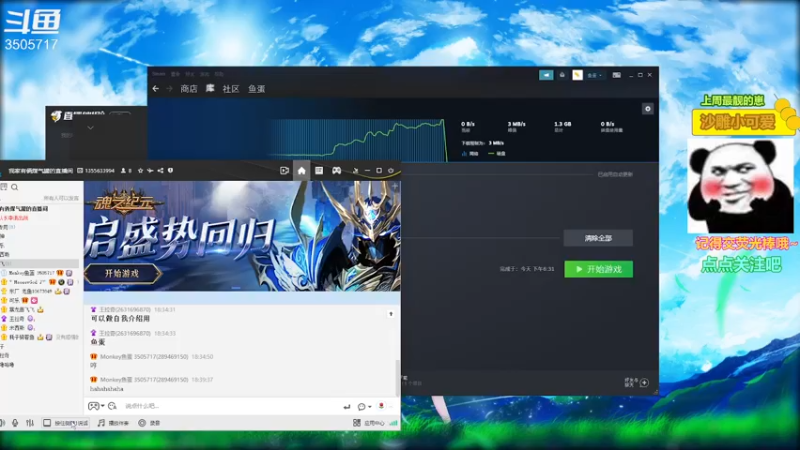Click the 魂之纪元 game banner image
Screen dimensions: 800x450
[242, 236]
